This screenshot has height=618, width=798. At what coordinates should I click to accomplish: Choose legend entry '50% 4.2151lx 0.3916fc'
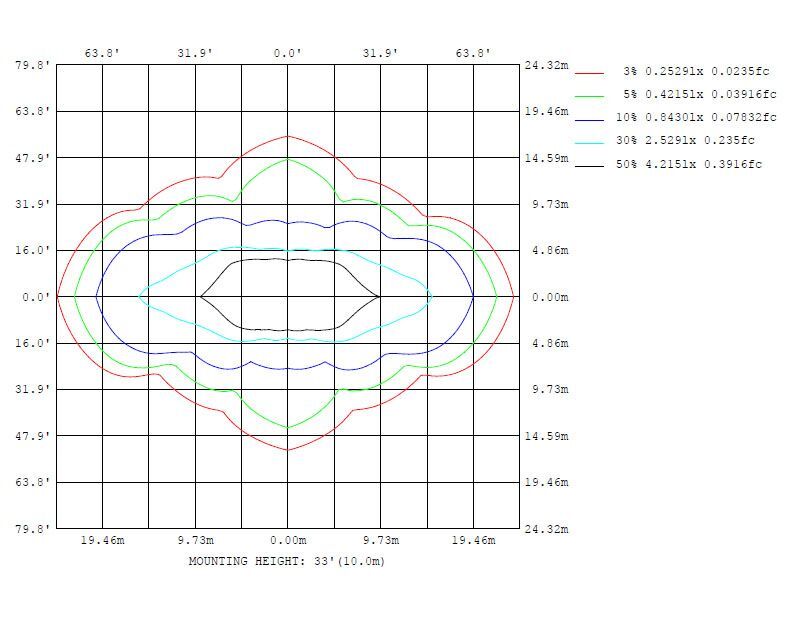tap(688, 164)
